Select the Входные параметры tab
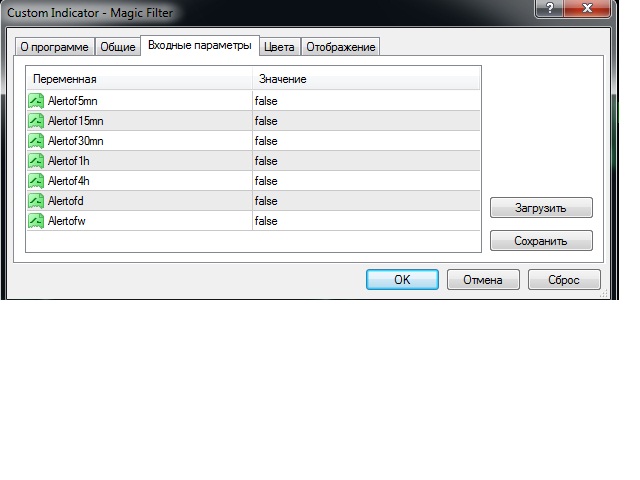Image resolution: width=640 pixels, height=480 pixels. [200, 45]
